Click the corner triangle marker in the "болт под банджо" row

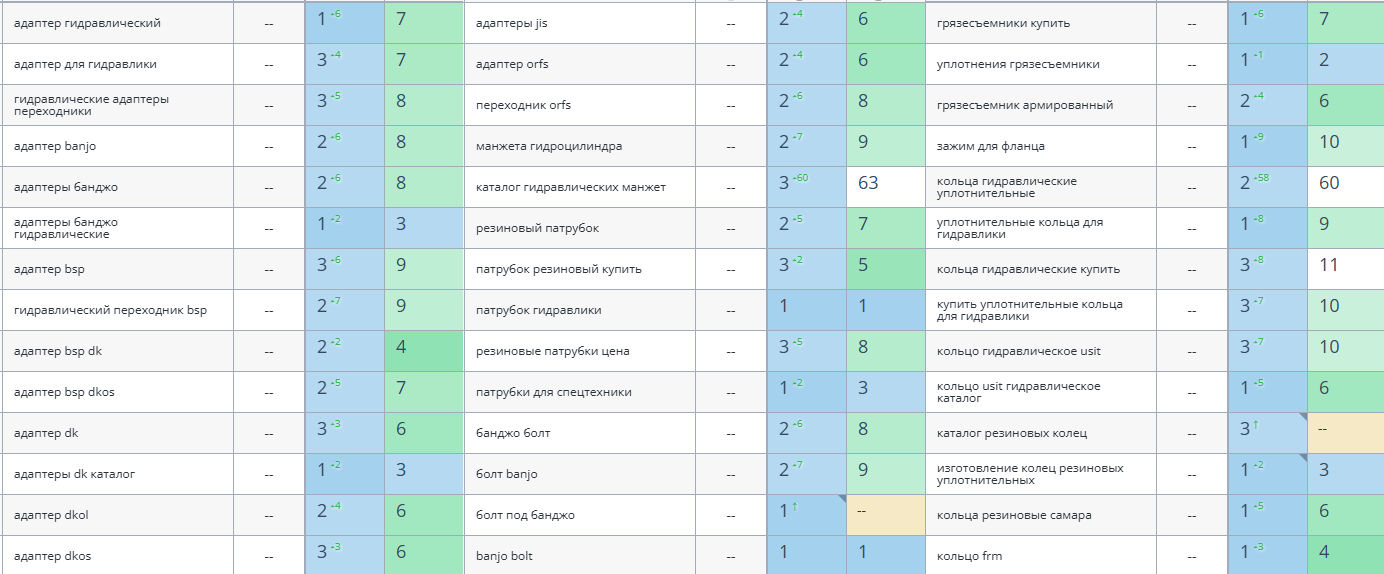pos(841,499)
